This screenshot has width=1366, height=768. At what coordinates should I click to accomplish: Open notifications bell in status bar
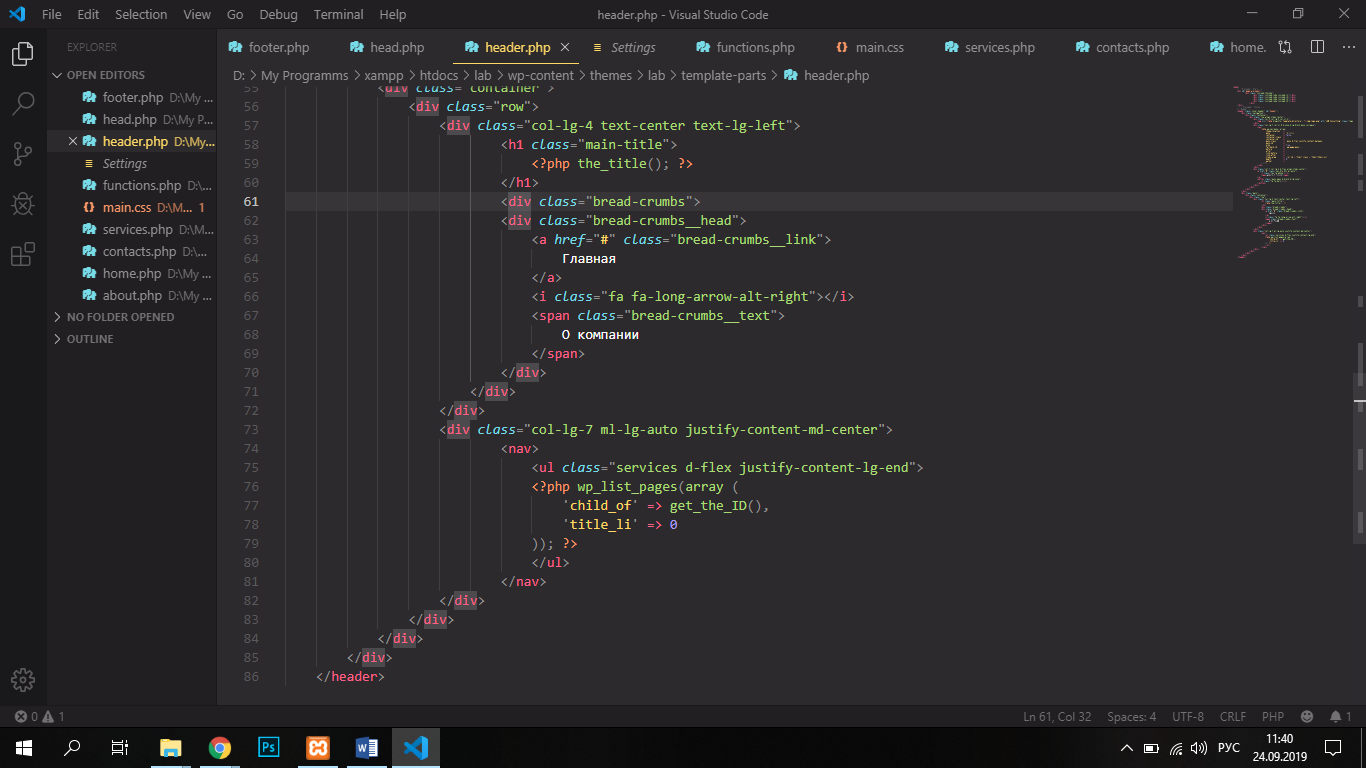1341,716
